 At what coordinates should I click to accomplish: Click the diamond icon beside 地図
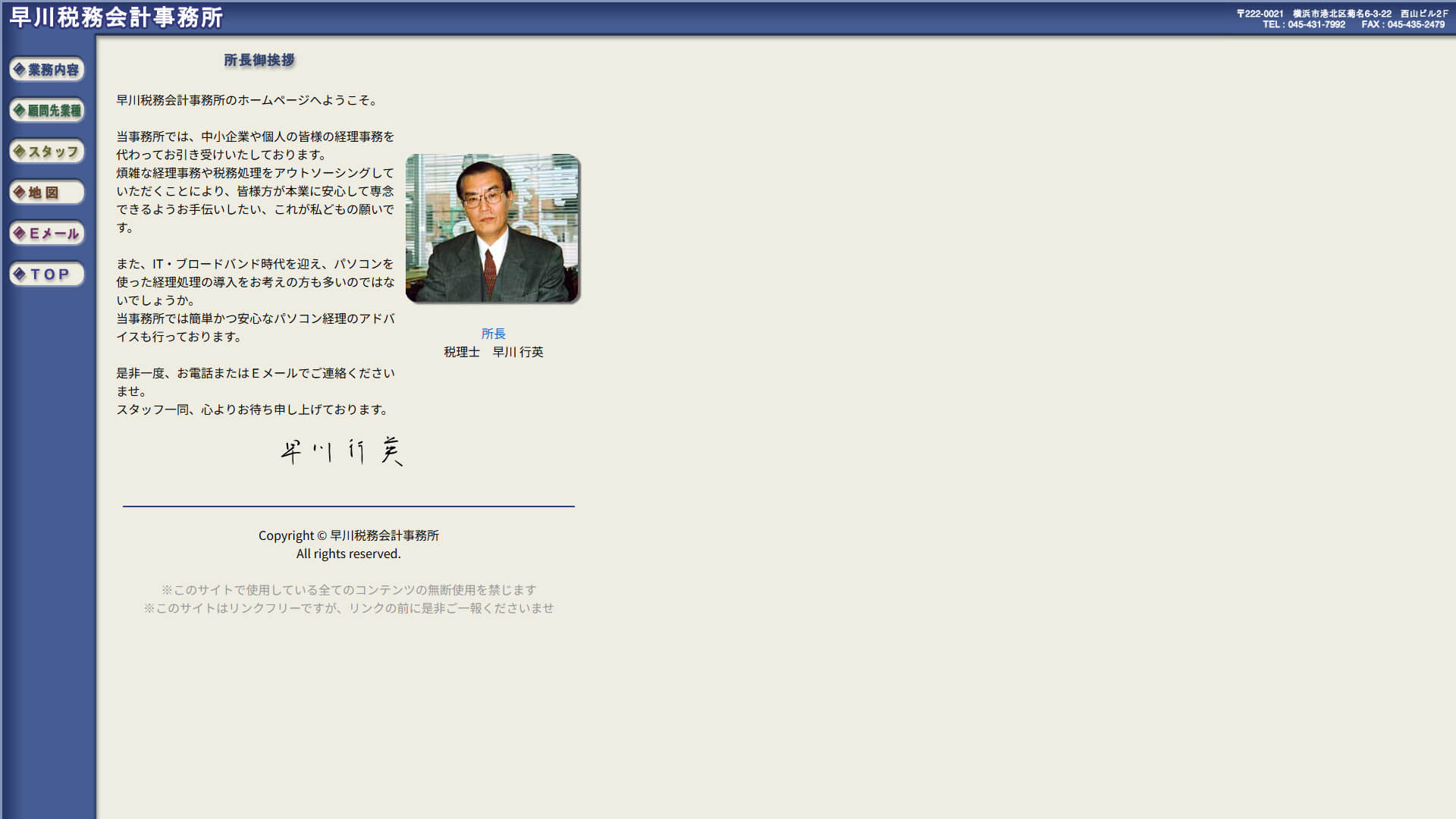[18, 193]
